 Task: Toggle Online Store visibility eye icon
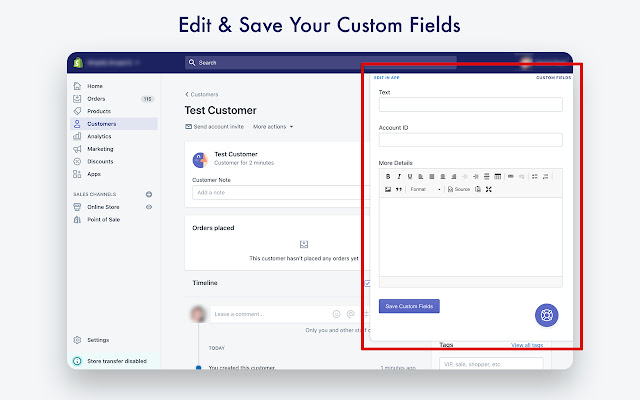pyautogui.click(x=149, y=207)
